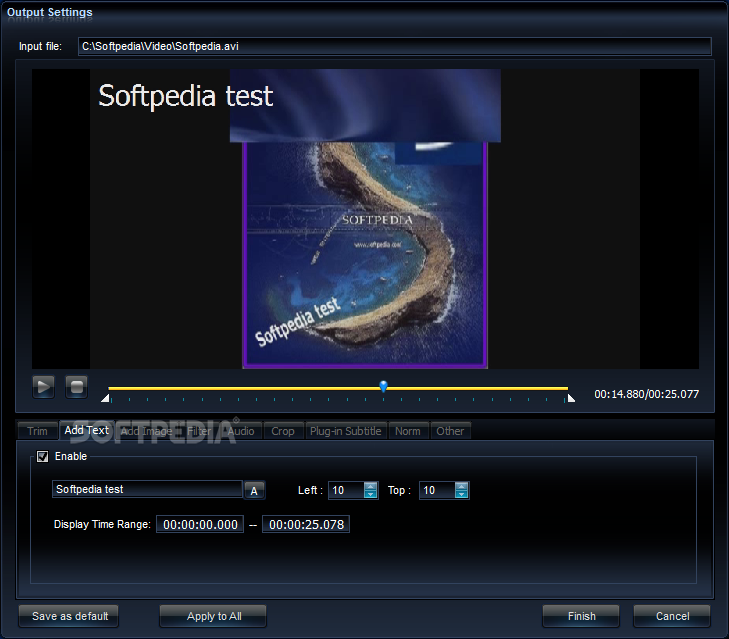The width and height of the screenshot is (729, 639).
Task: Go to the Crop tab
Action: coord(283,431)
